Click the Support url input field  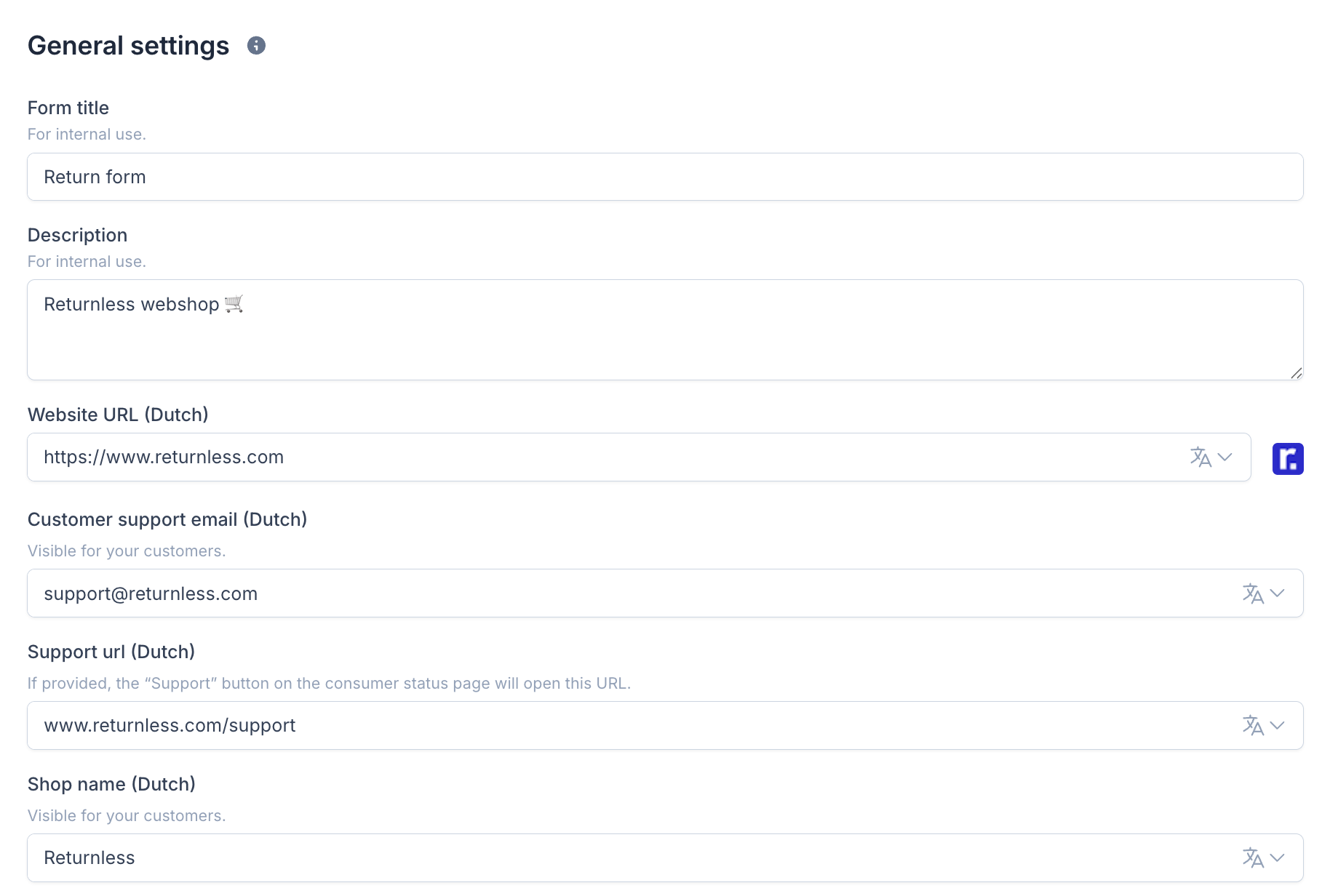pyautogui.click(x=665, y=725)
